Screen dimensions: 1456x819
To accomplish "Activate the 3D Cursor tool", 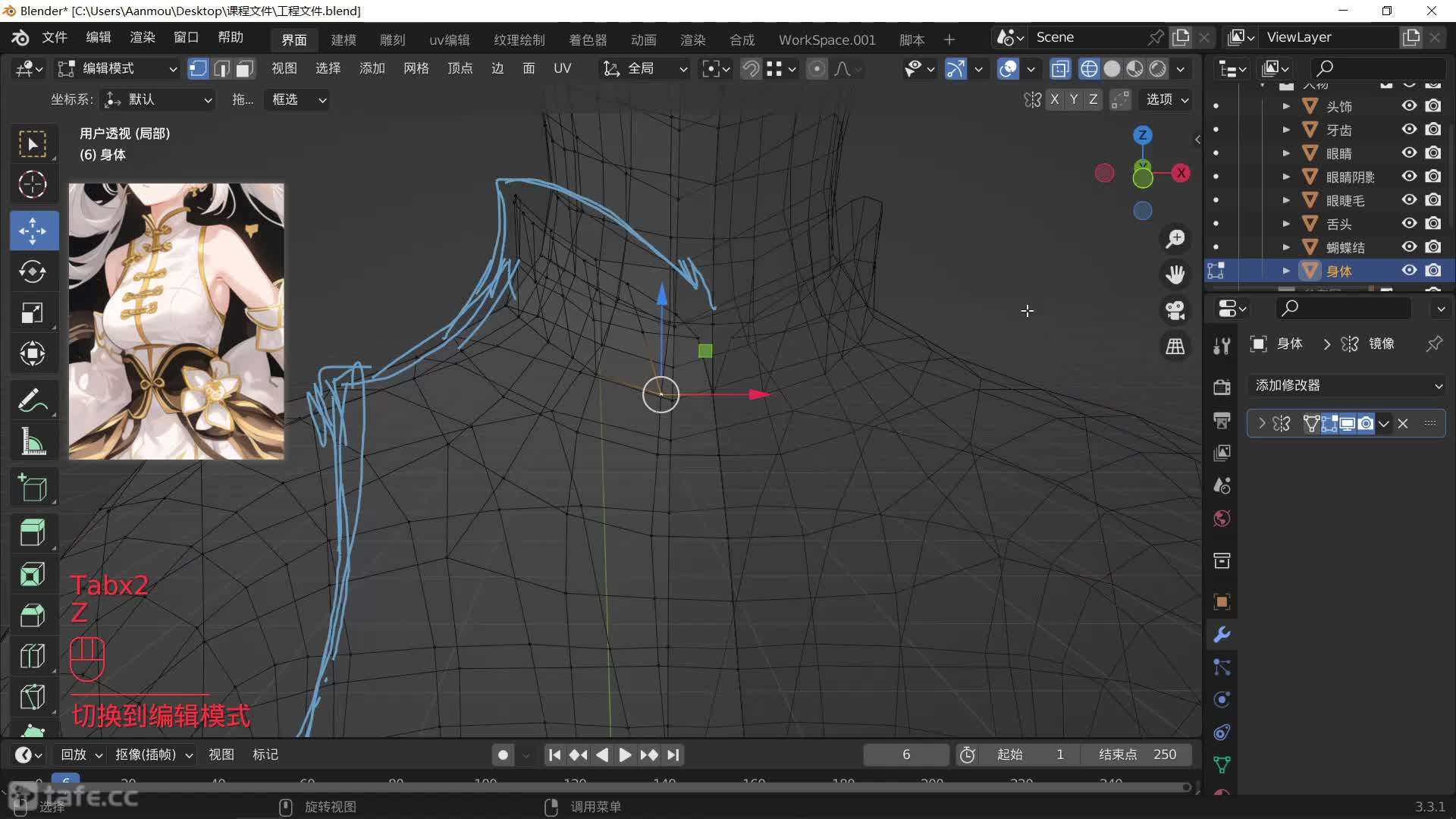I will point(33,184).
